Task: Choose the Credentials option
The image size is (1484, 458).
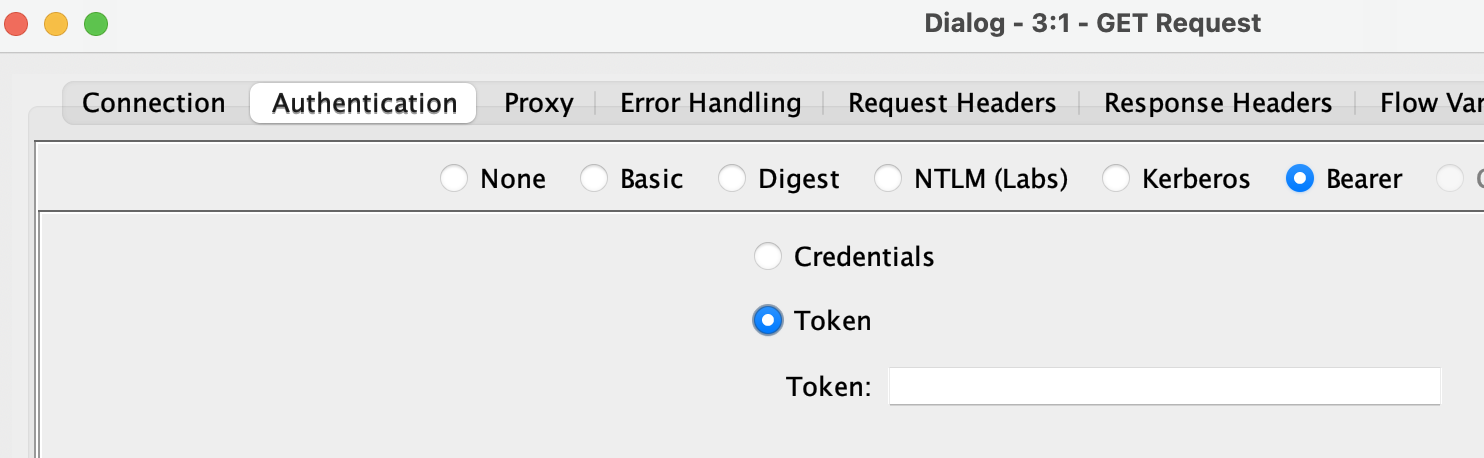Action: (768, 257)
